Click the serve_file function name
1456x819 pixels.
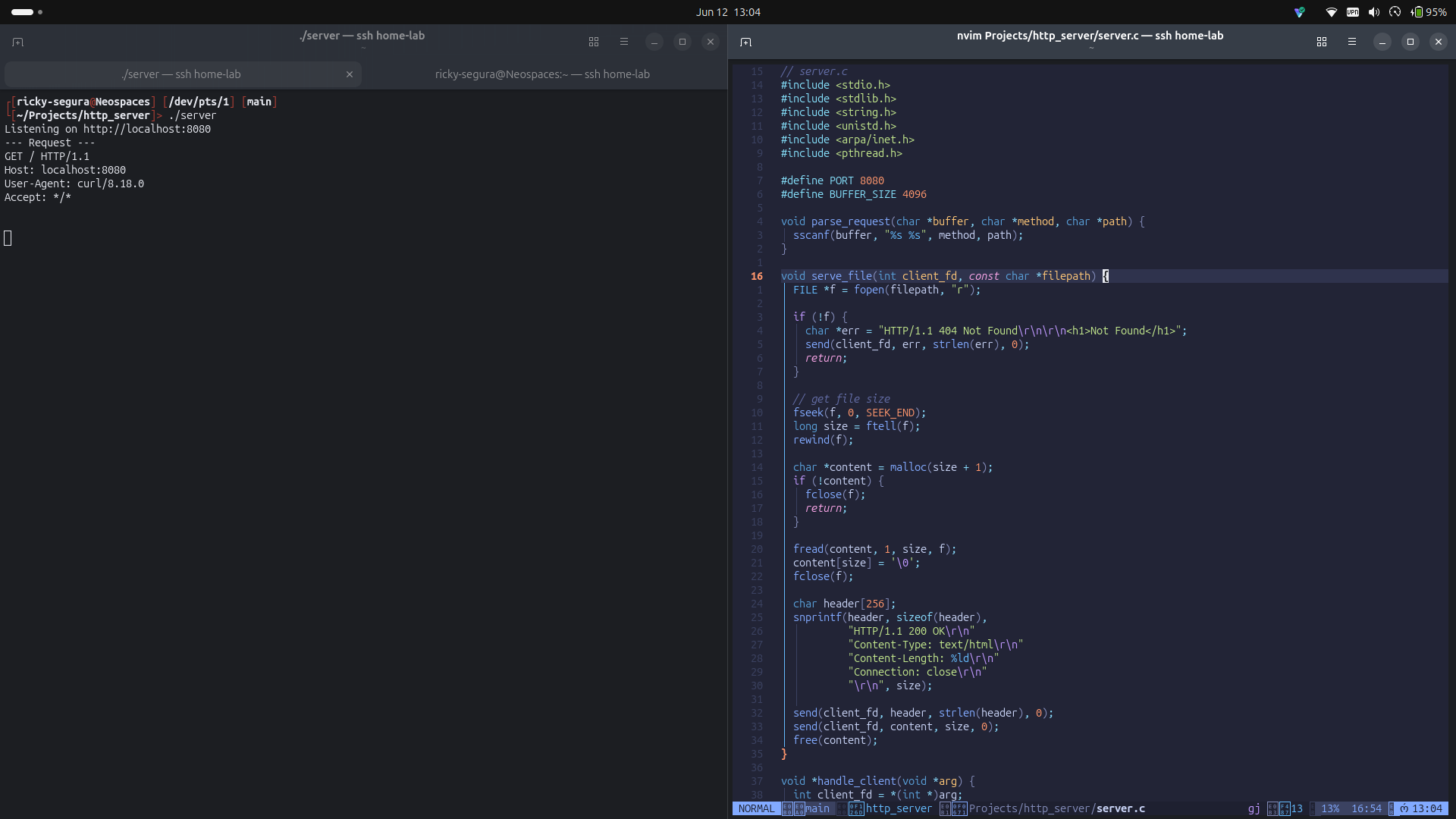point(842,276)
